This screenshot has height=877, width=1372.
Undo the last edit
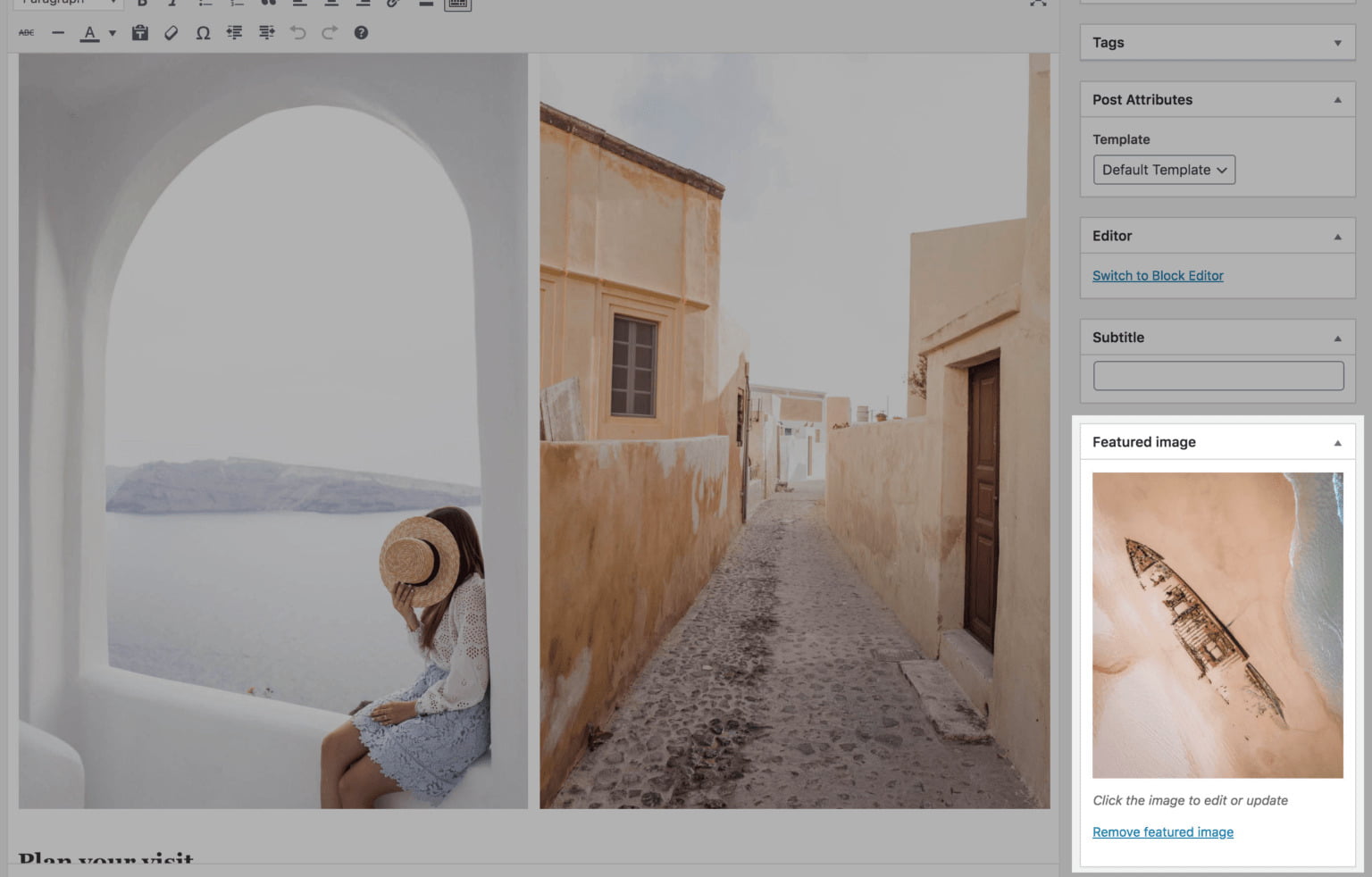click(297, 33)
